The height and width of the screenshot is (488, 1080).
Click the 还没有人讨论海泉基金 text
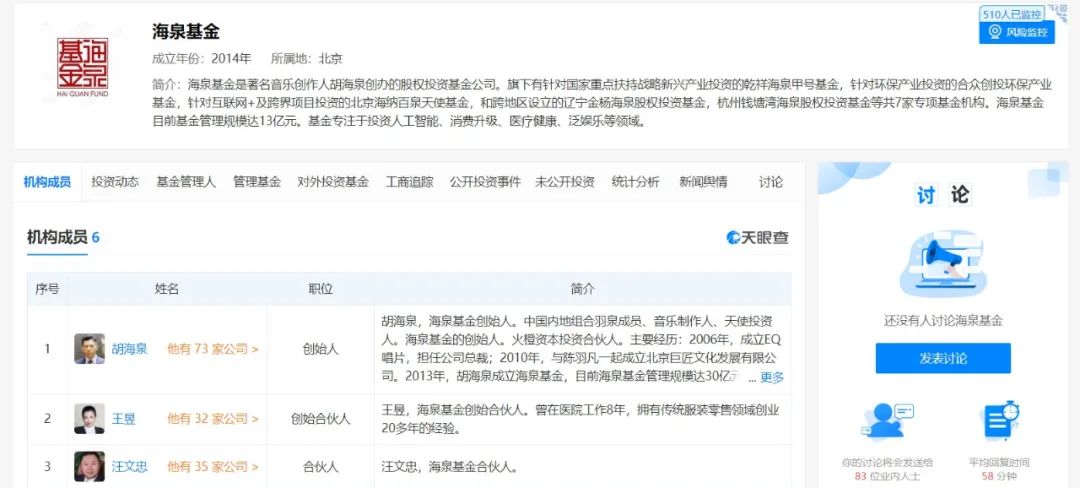pos(943,321)
